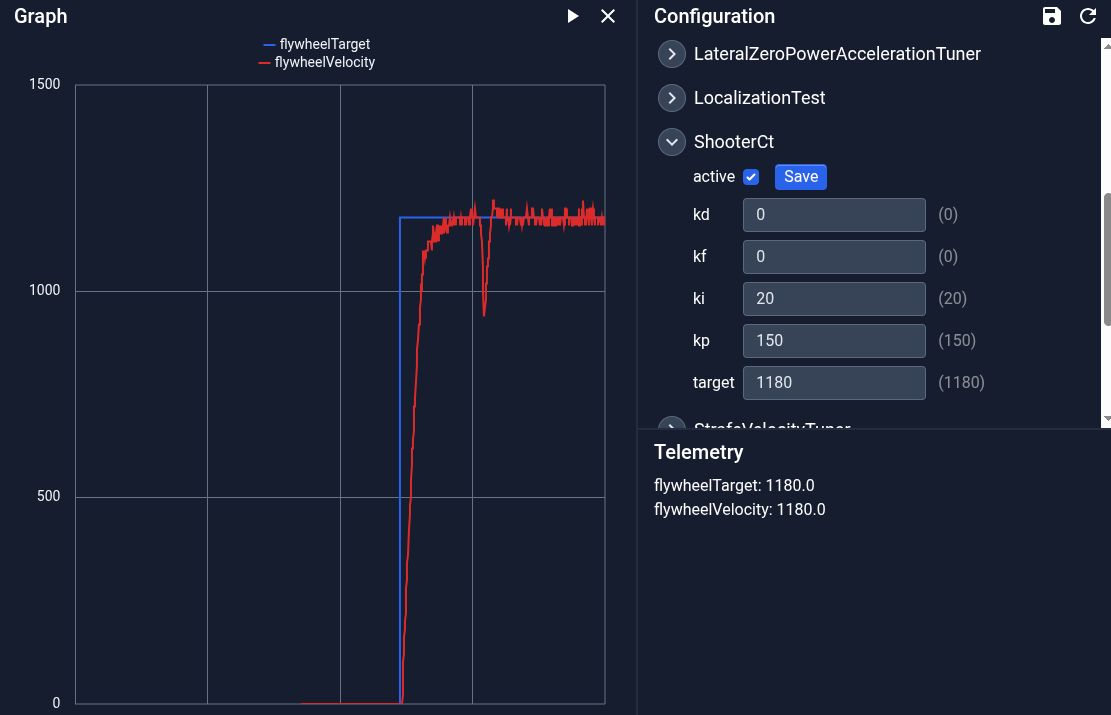
Task: Click the flywheelTarget telemetry readout
Action: tap(735, 485)
